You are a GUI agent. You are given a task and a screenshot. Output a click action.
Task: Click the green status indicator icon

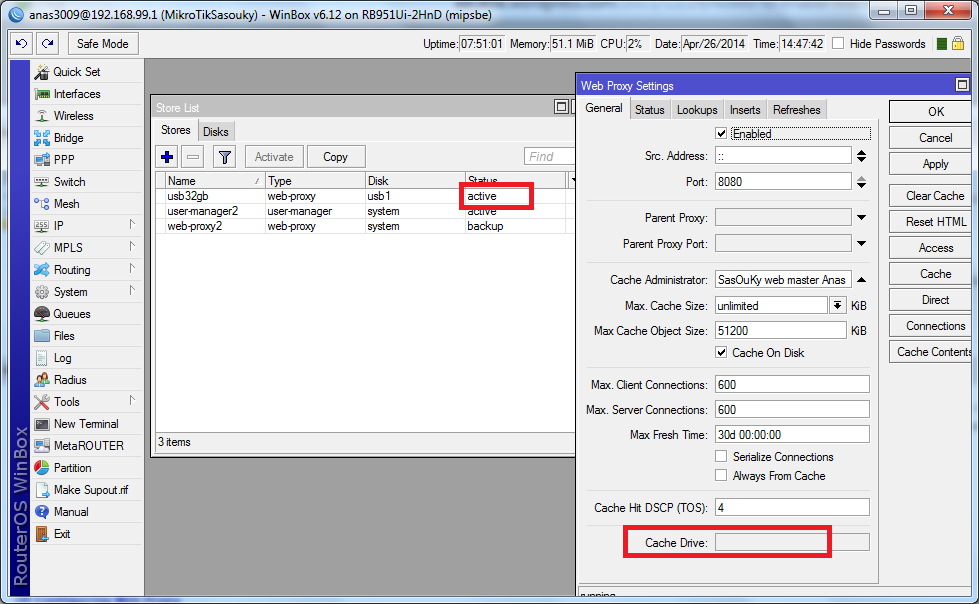[942, 44]
